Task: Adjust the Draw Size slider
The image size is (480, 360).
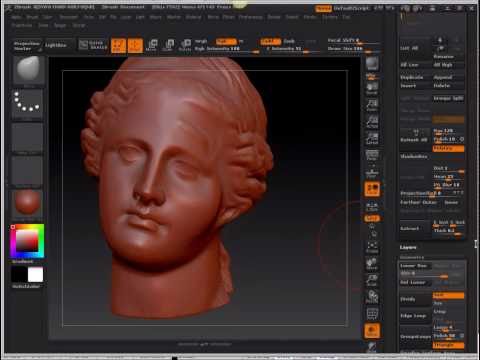Action: click(353, 49)
